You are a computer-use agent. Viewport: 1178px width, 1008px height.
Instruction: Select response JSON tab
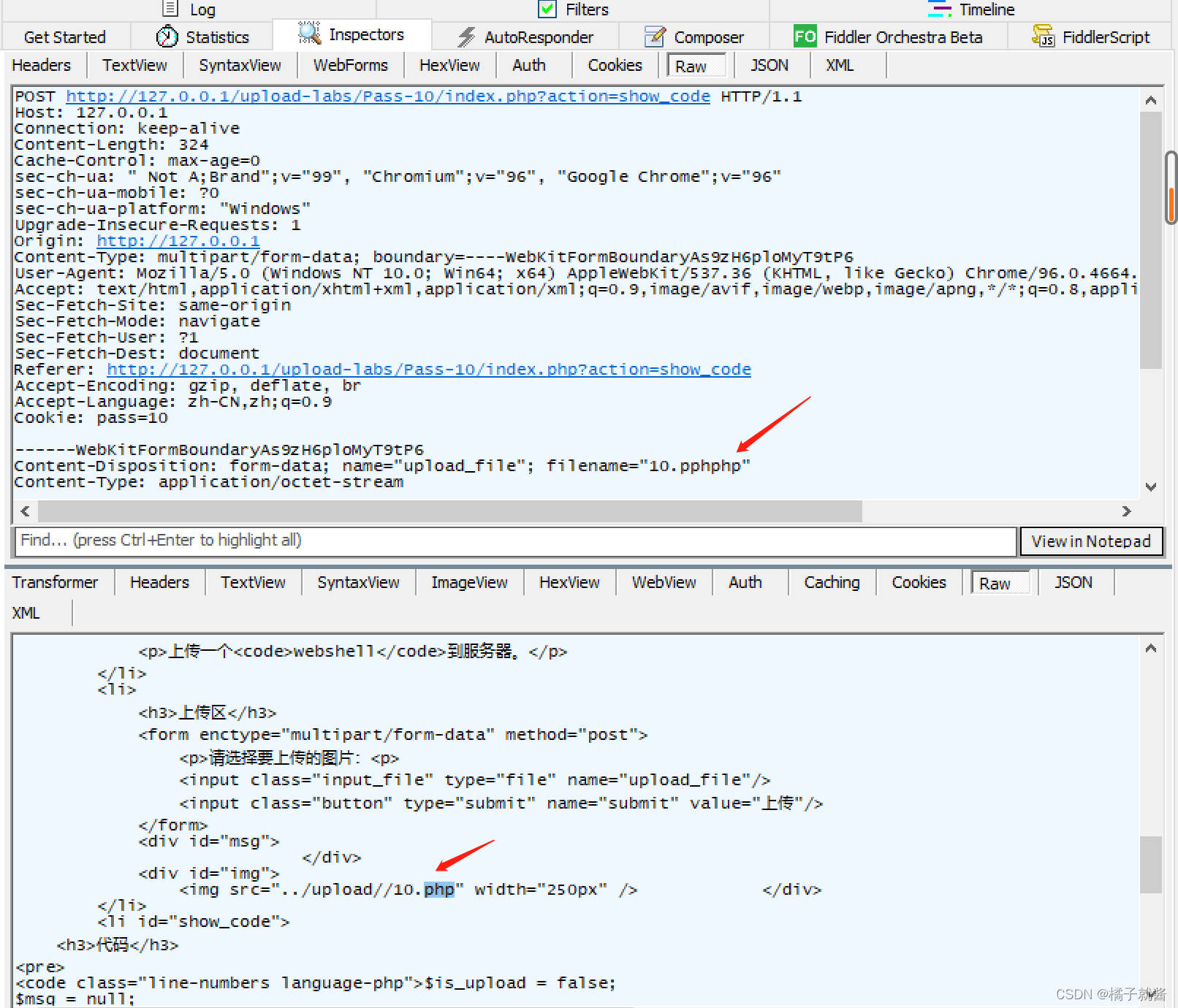click(x=1073, y=582)
